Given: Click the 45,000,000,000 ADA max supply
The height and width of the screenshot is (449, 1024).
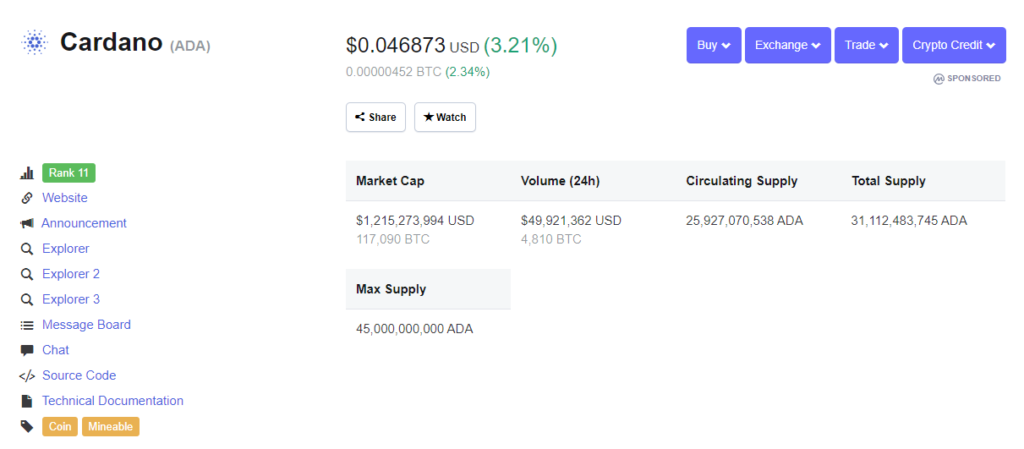Looking at the screenshot, I should pos(415,329).
